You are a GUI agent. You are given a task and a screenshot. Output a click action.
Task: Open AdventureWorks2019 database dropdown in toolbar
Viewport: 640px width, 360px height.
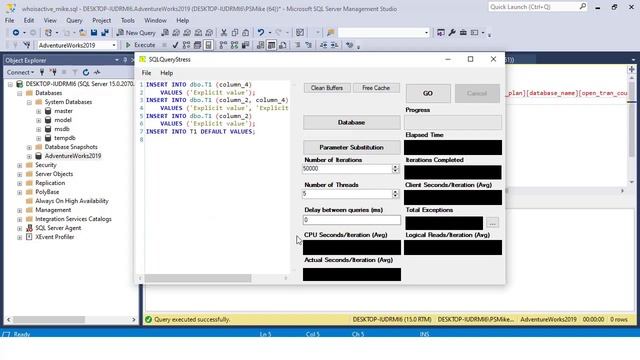(114, 45)
